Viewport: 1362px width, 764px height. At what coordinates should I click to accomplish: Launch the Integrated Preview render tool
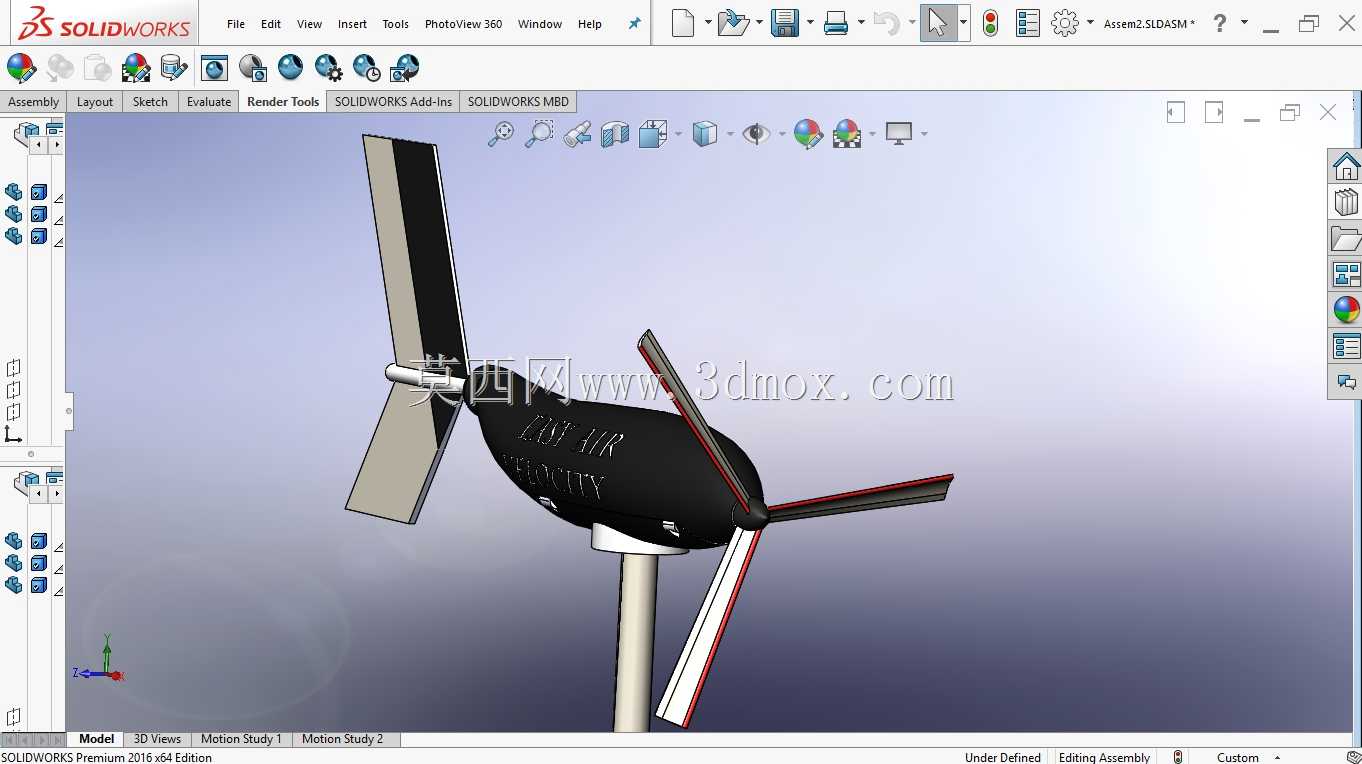pyautogui.click(x=214, y=68)
